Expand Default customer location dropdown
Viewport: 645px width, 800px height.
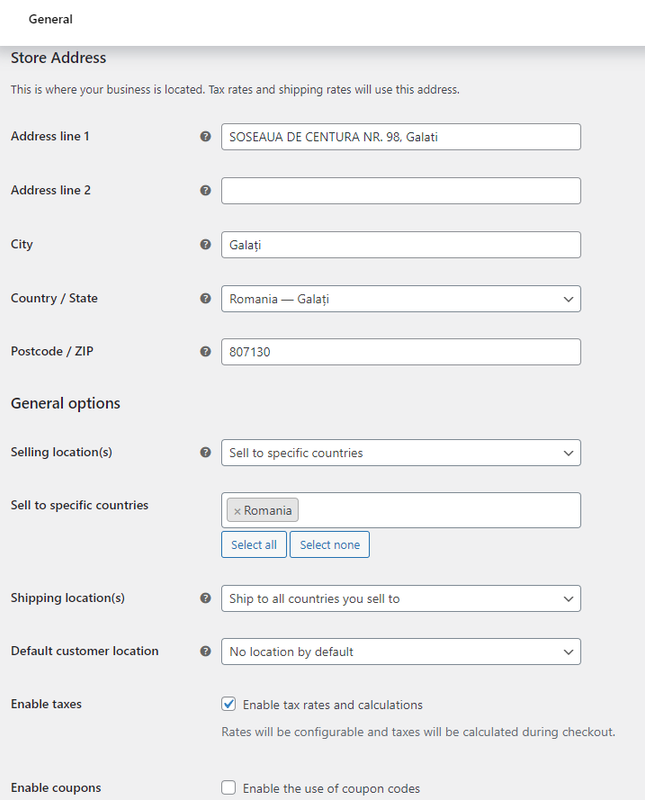(x=400, y=651)
